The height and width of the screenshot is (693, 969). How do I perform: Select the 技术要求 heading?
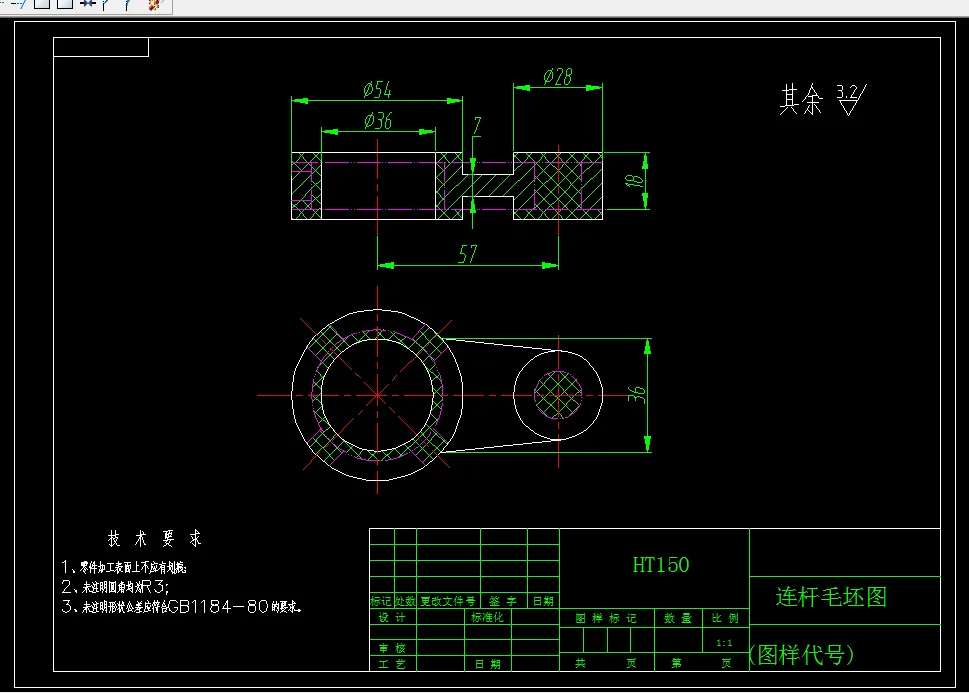click(x=154, y=538)
